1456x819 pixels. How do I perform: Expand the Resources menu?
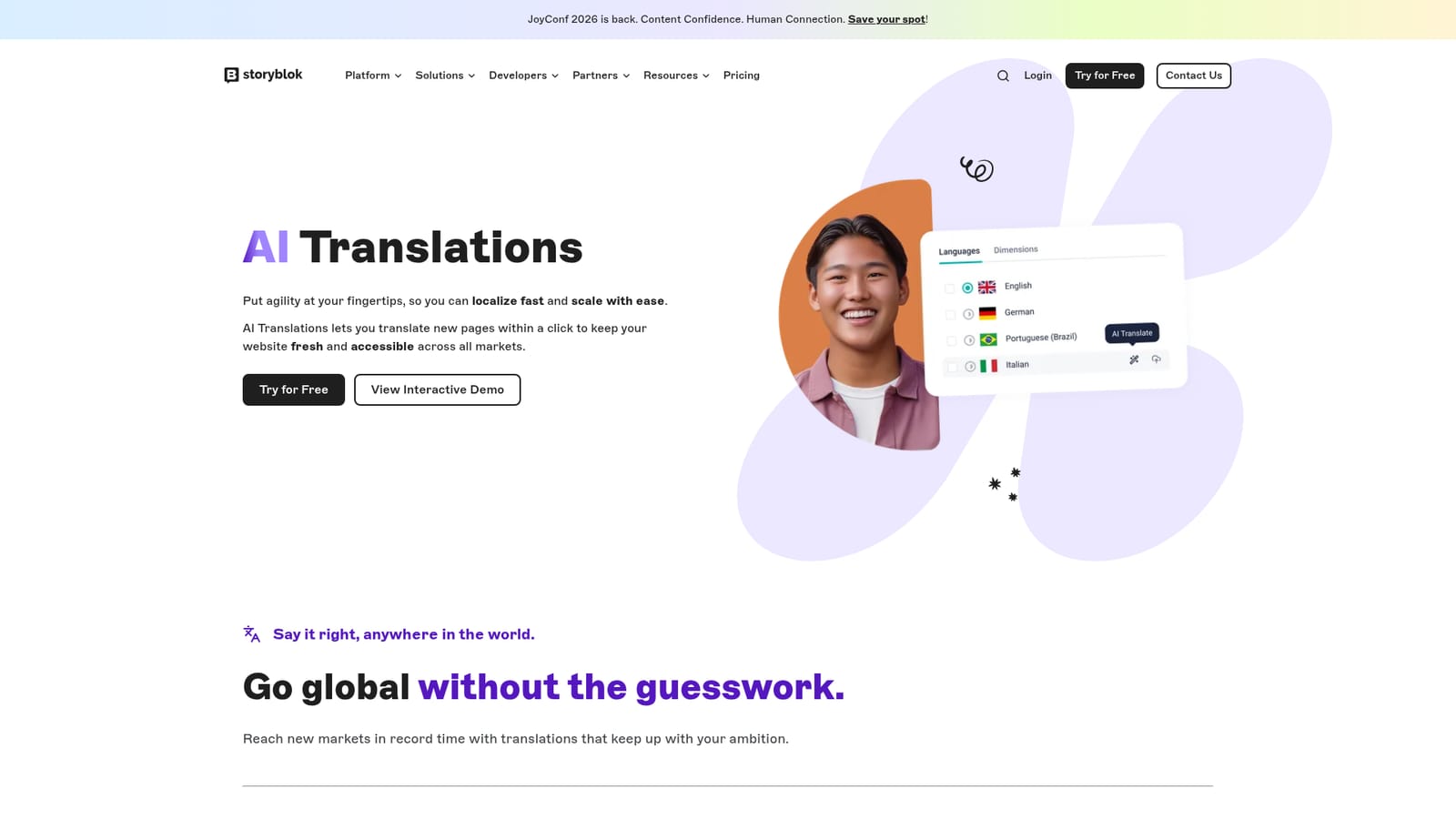point(676,76)
